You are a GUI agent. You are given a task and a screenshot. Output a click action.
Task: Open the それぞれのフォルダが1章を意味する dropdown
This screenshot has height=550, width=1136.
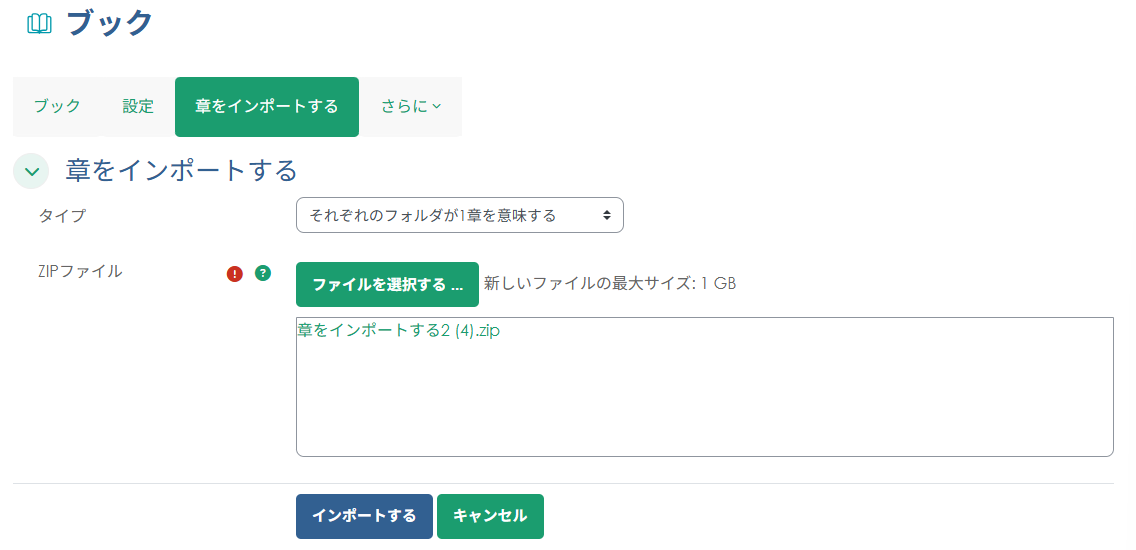point(459,215)
